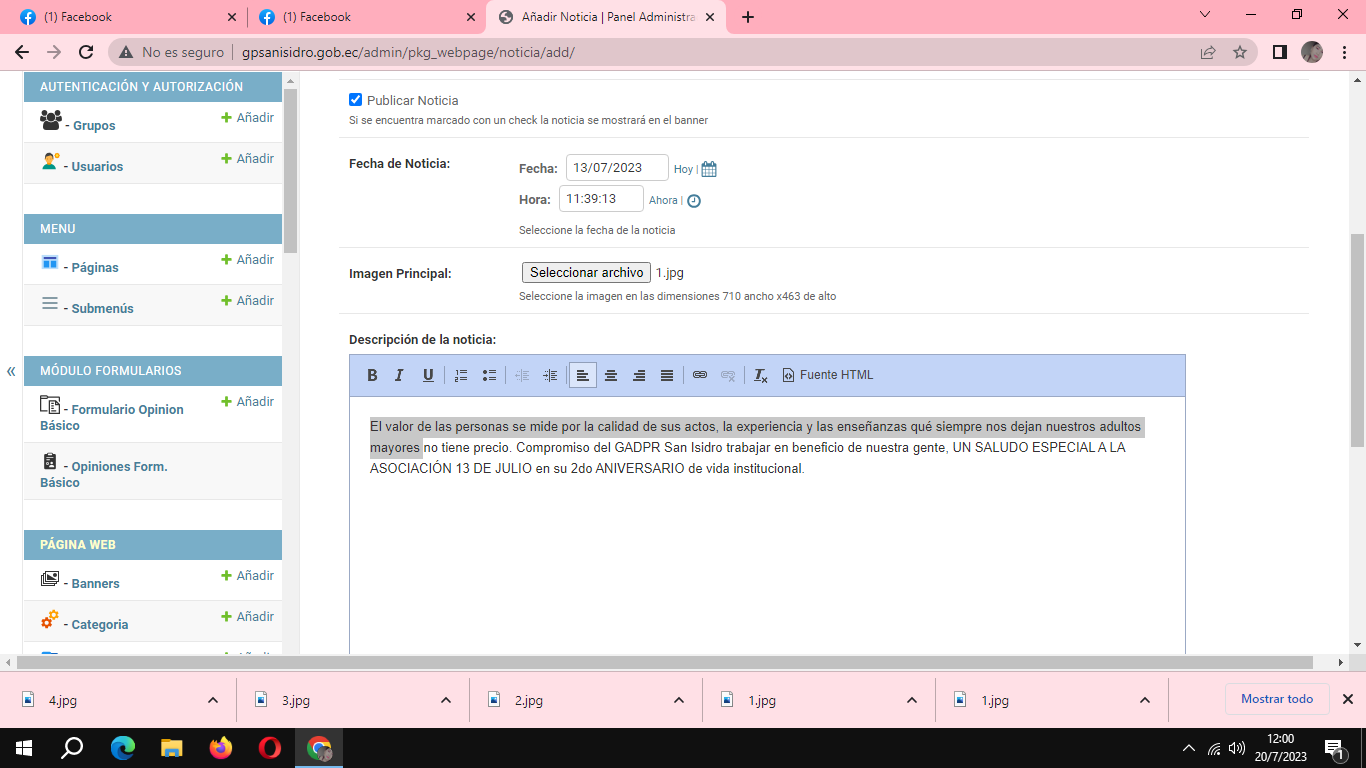Open the calendar date picker icon

click(709, 169)
